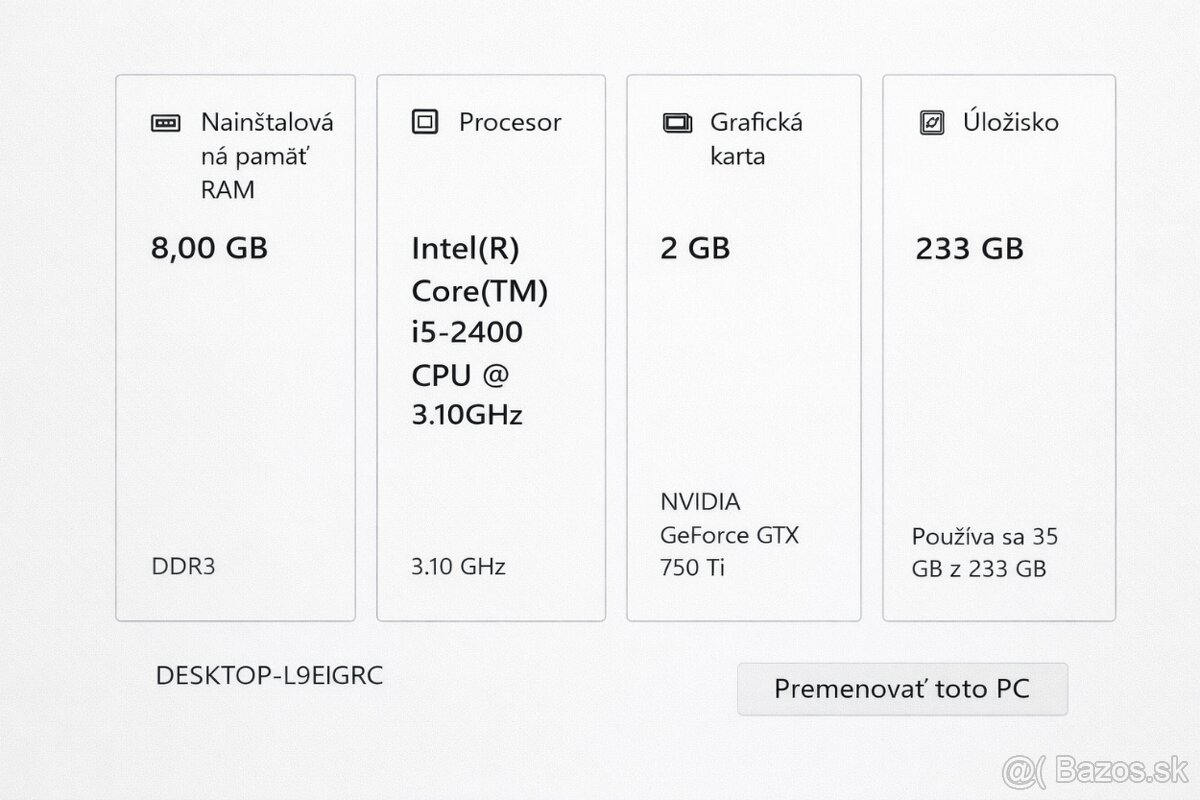Image resolution: width=1200 pixels, height=800 pixels.
Task: Open the Nainštalovaná pamäť RAM card
Action: (x=235, y=400)
